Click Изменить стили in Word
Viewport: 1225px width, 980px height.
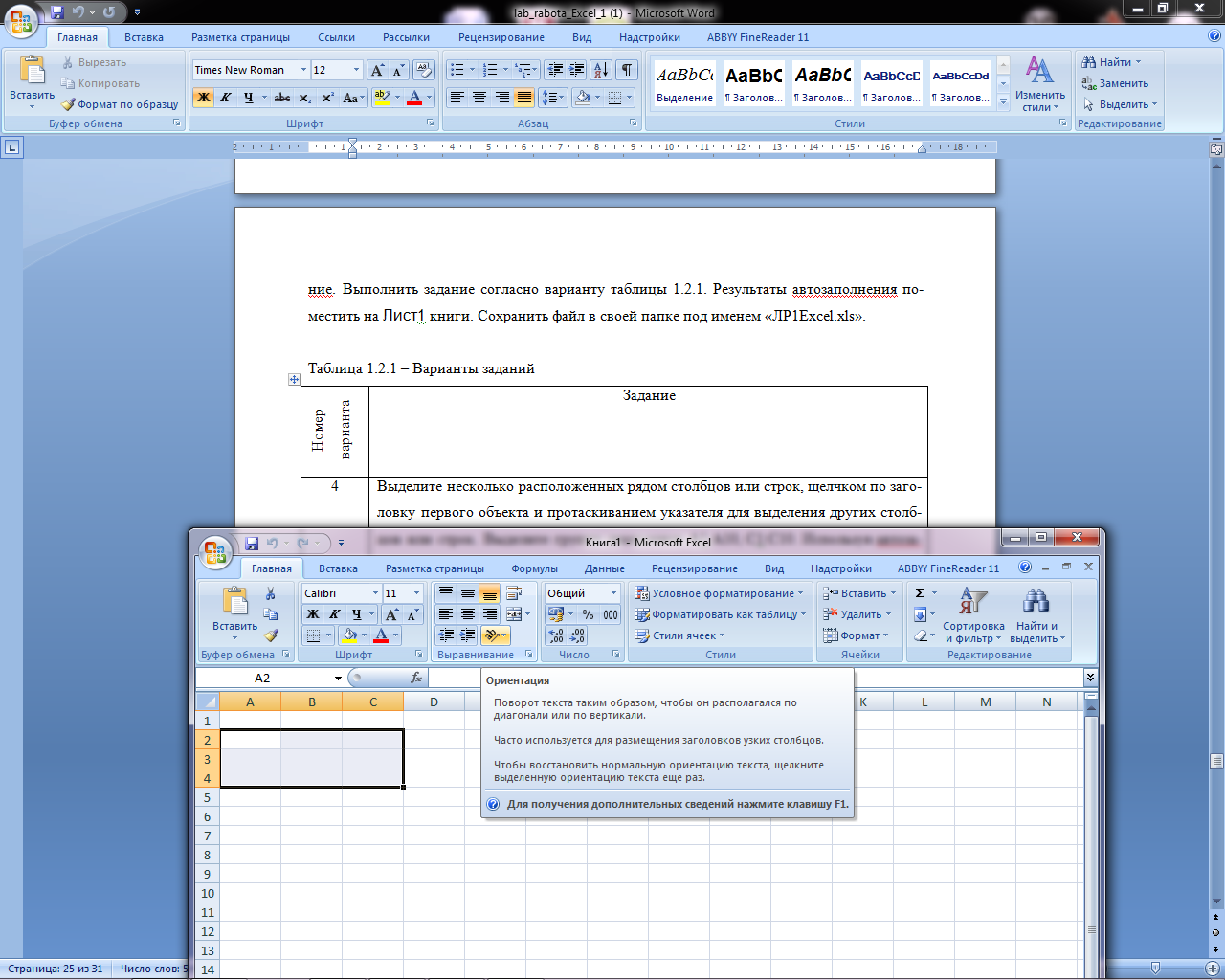[1040, 84]
